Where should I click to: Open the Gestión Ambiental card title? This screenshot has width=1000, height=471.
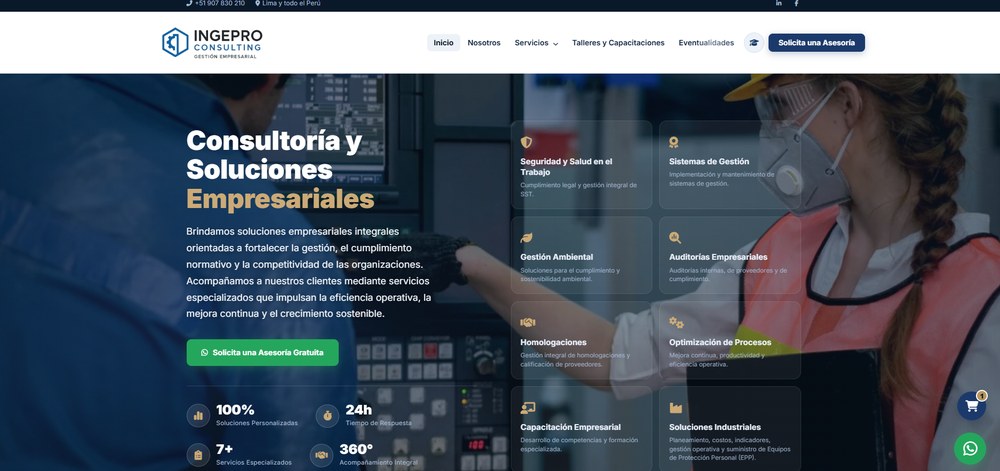pyautogui.click(x=557, y=257)
